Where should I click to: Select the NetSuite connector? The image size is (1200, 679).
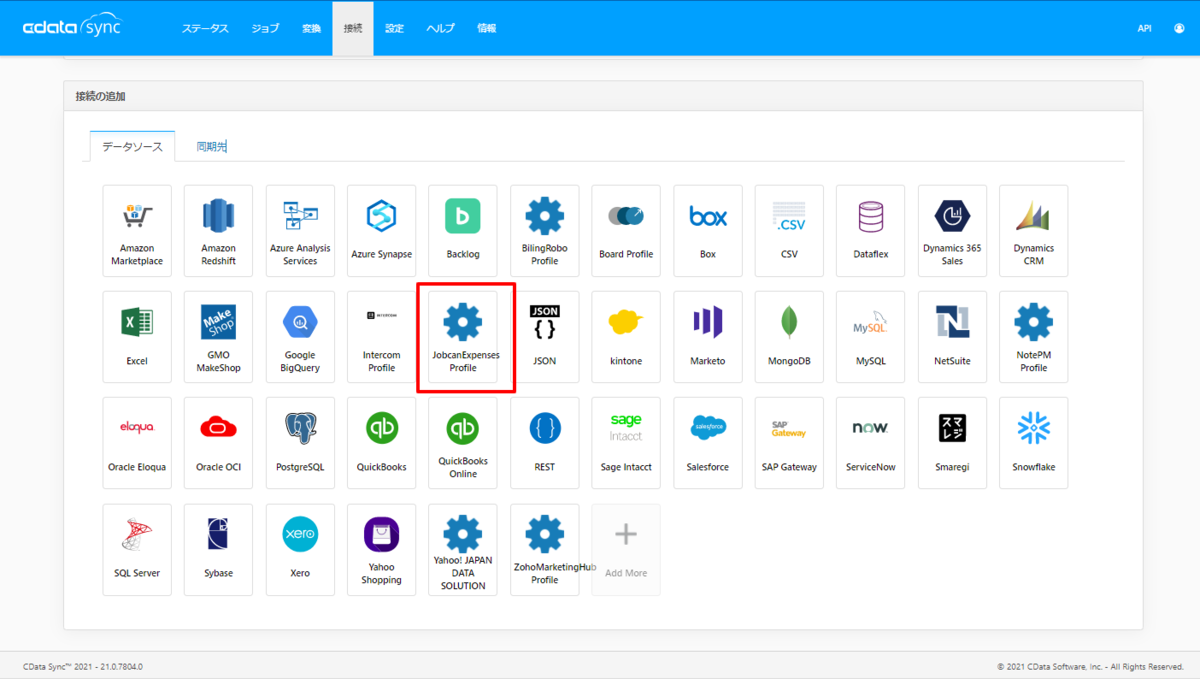pyautogui.click(x=952, y=337)
